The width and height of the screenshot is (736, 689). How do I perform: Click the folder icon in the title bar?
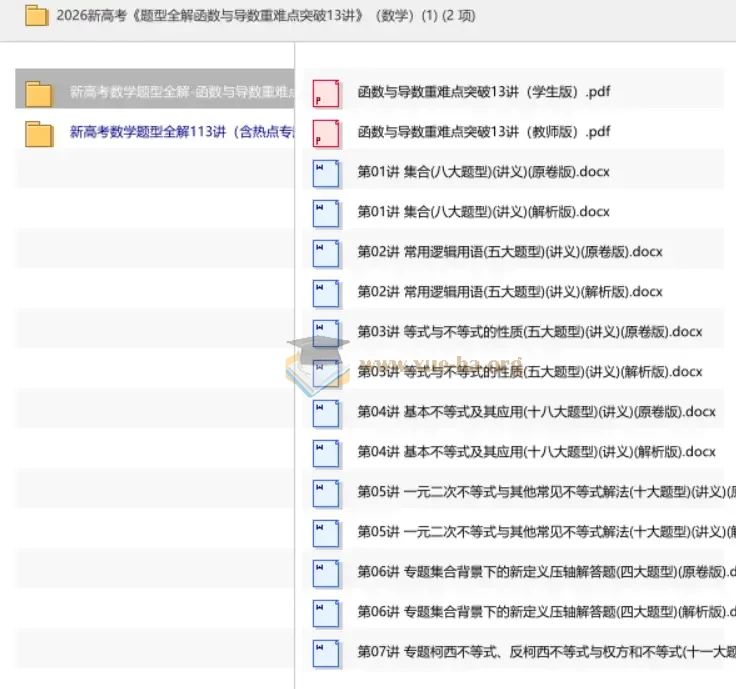[37, 15]
